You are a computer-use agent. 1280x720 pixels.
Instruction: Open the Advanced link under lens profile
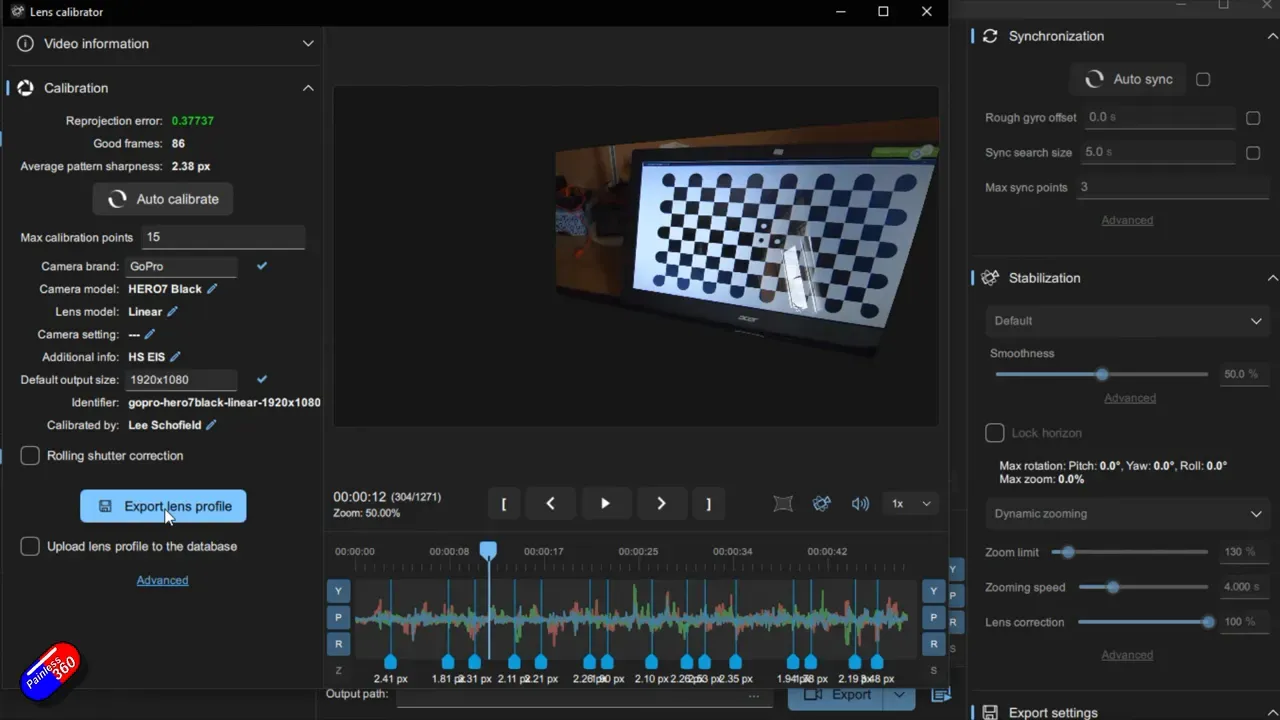[x=162, y=580]
